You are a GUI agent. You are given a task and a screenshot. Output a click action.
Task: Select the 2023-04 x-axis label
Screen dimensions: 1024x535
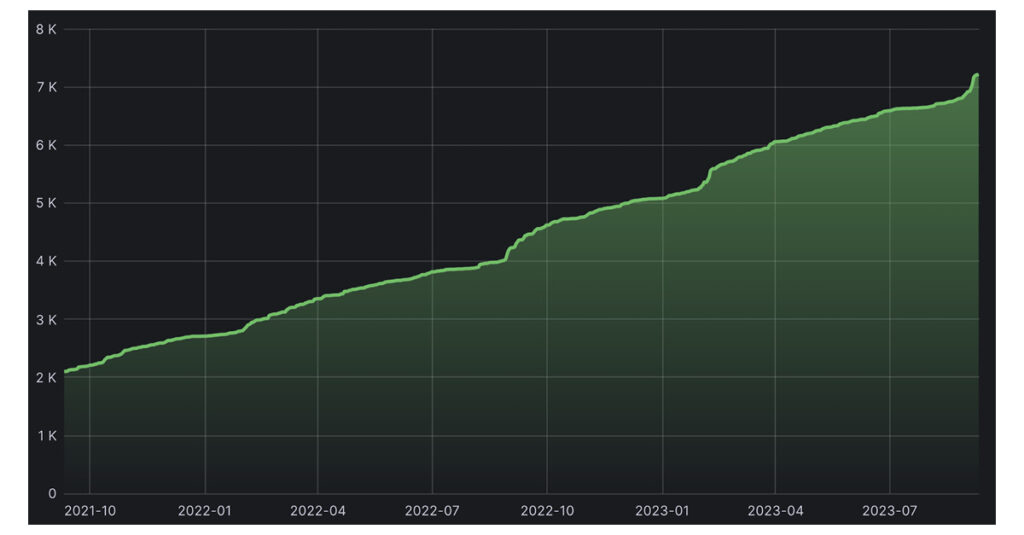pyautogui.click(x=775, y=511)
